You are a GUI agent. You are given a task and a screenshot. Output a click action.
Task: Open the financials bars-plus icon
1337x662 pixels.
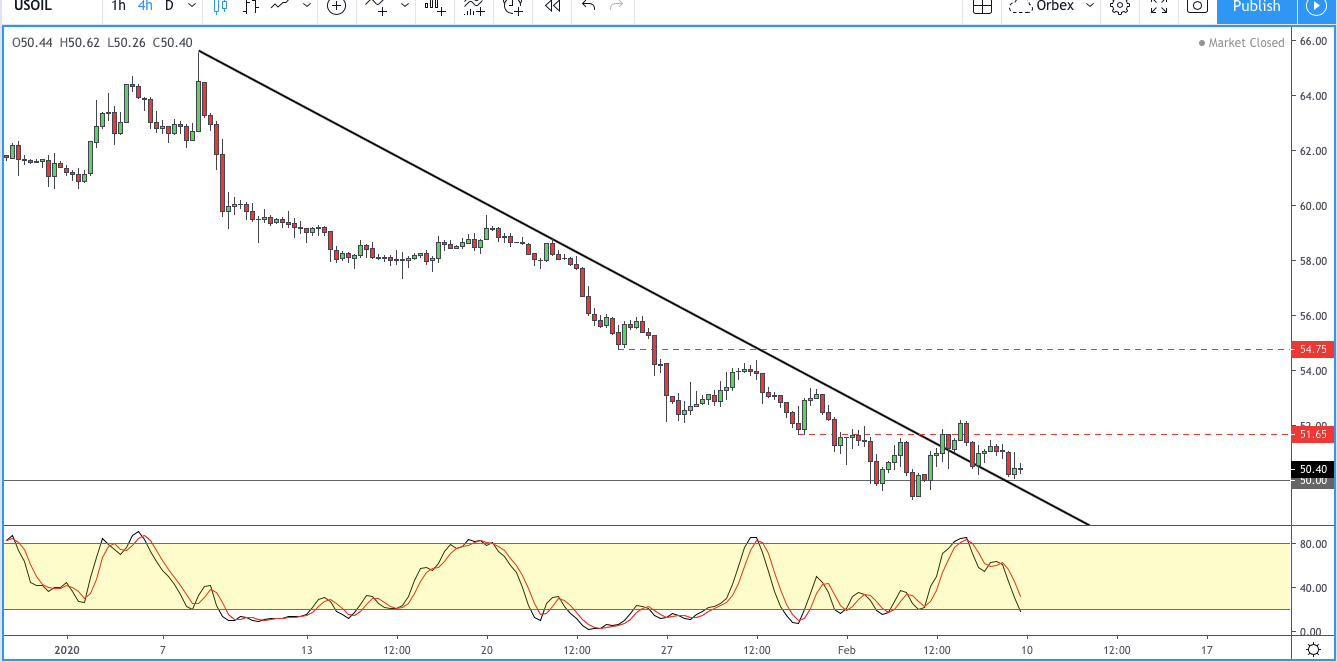(435, 6)
